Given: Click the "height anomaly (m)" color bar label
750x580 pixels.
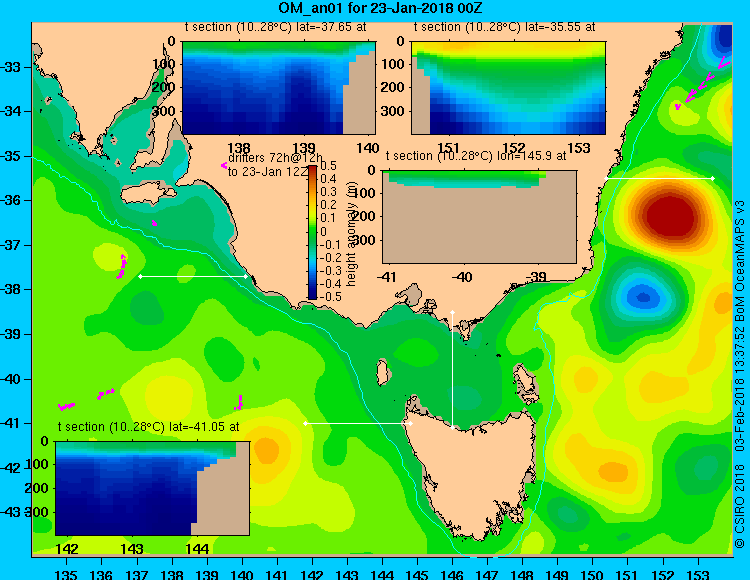Looking at the screenshot, I should click(352, 233).
